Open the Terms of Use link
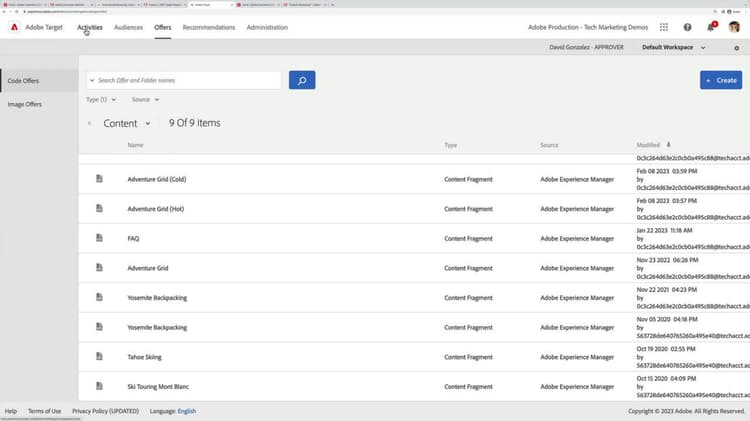This screenshot has height=421, width=750. pos(44,411)
